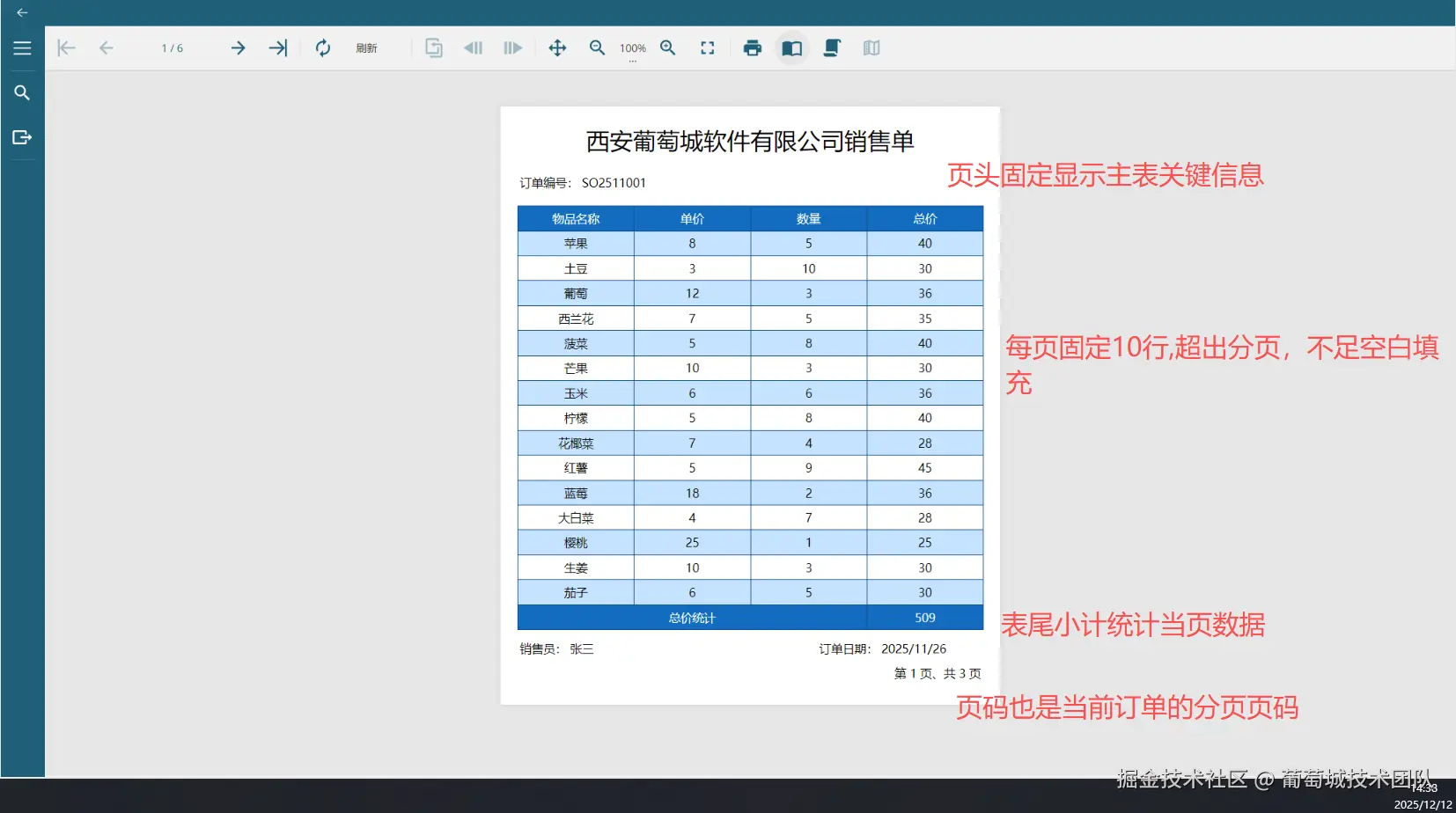This screenshot has height=813, width=1456.
Task: Select the 葡萄 row name cell
Action: 576,294
